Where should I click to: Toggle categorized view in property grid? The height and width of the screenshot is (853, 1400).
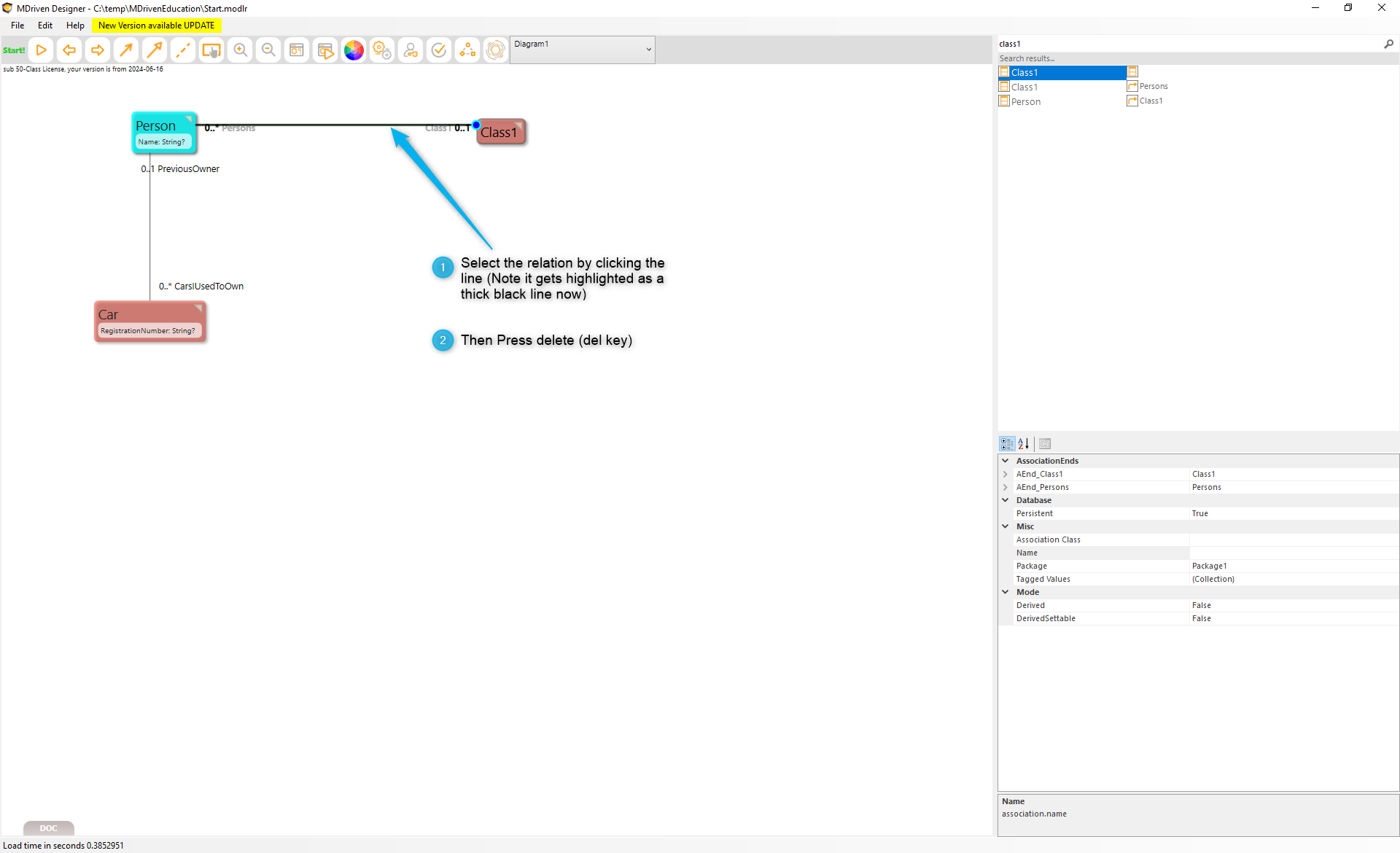(1007, 443)
